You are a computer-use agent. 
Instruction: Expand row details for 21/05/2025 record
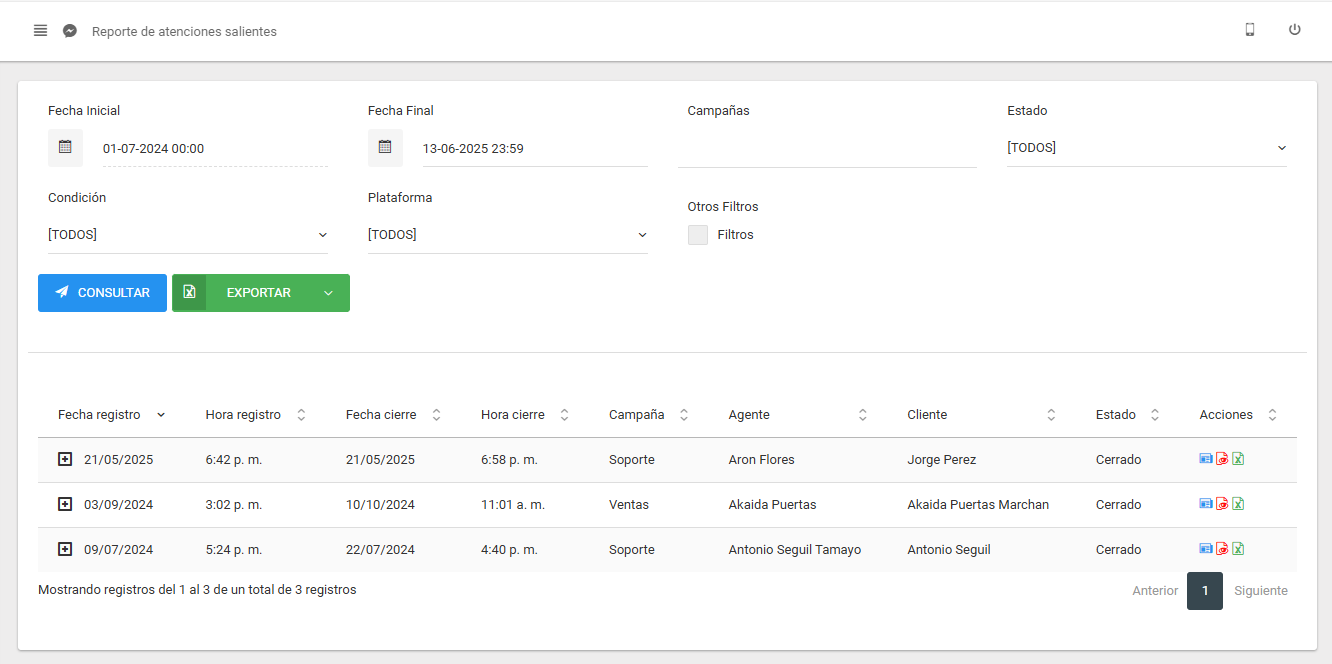click(65, 460)
